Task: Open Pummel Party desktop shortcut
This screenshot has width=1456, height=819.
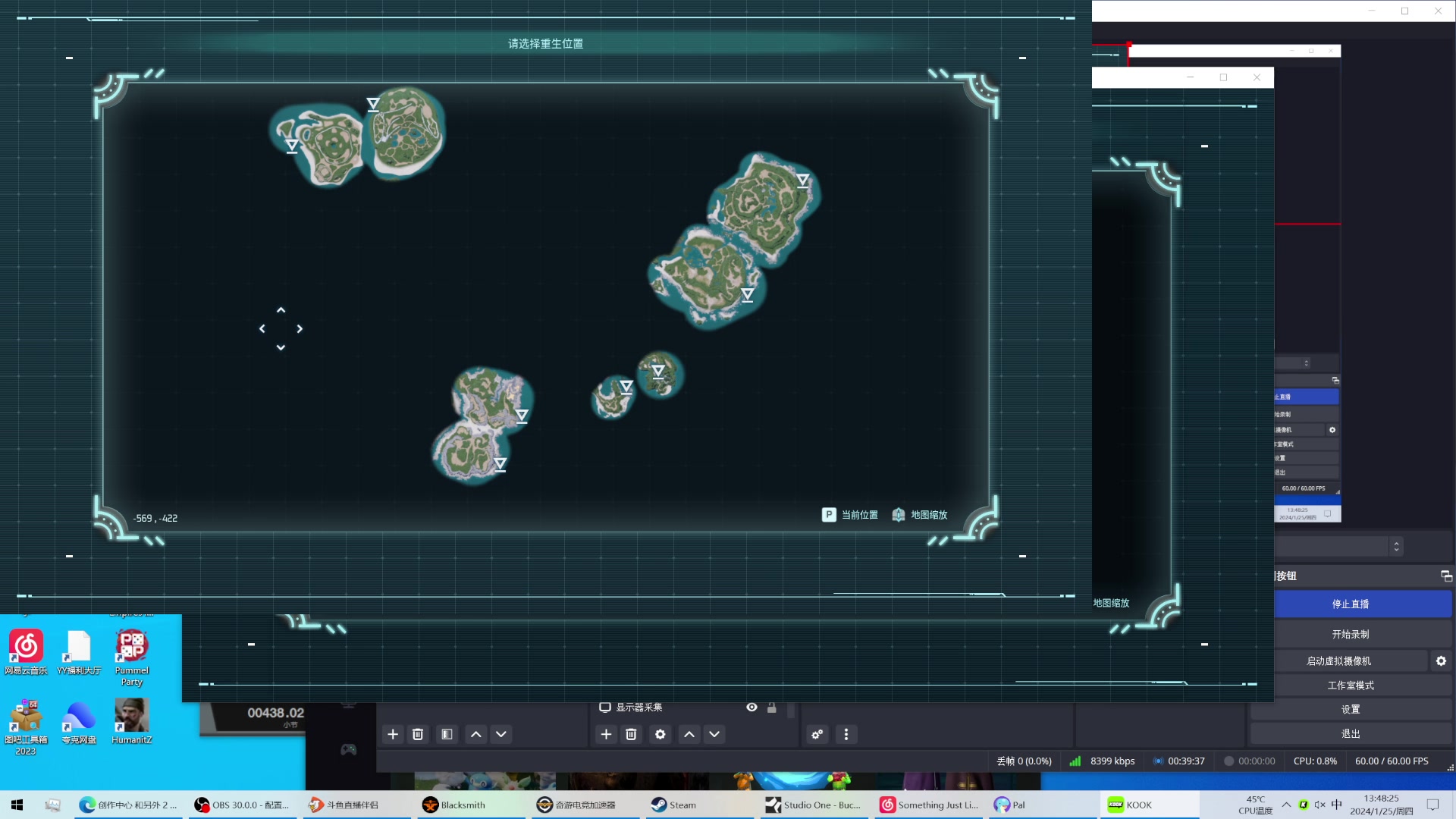Action: [132, 657]
